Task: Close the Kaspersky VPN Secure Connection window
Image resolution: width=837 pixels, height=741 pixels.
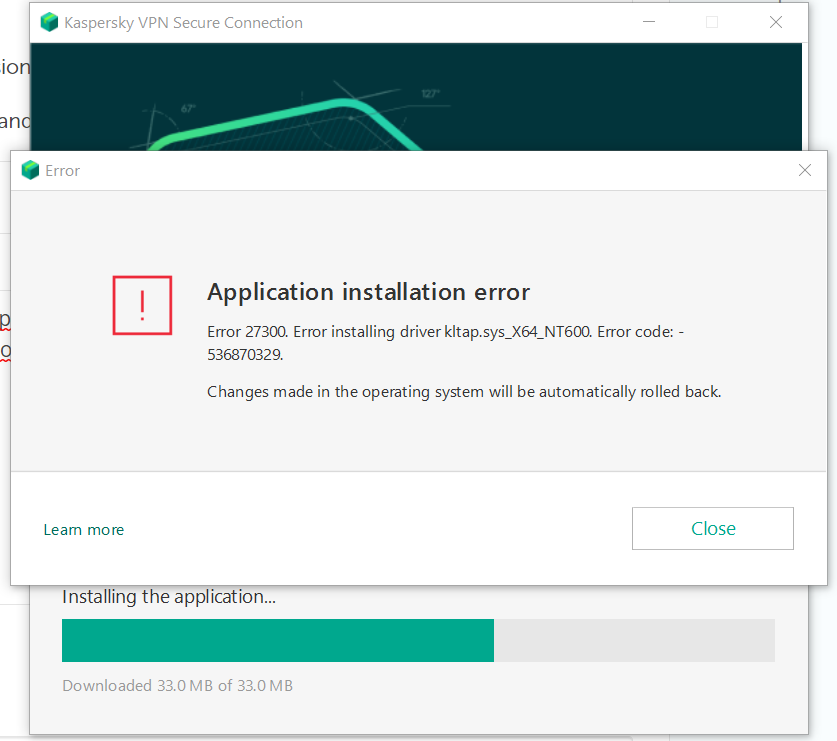Action: (776, 22)
